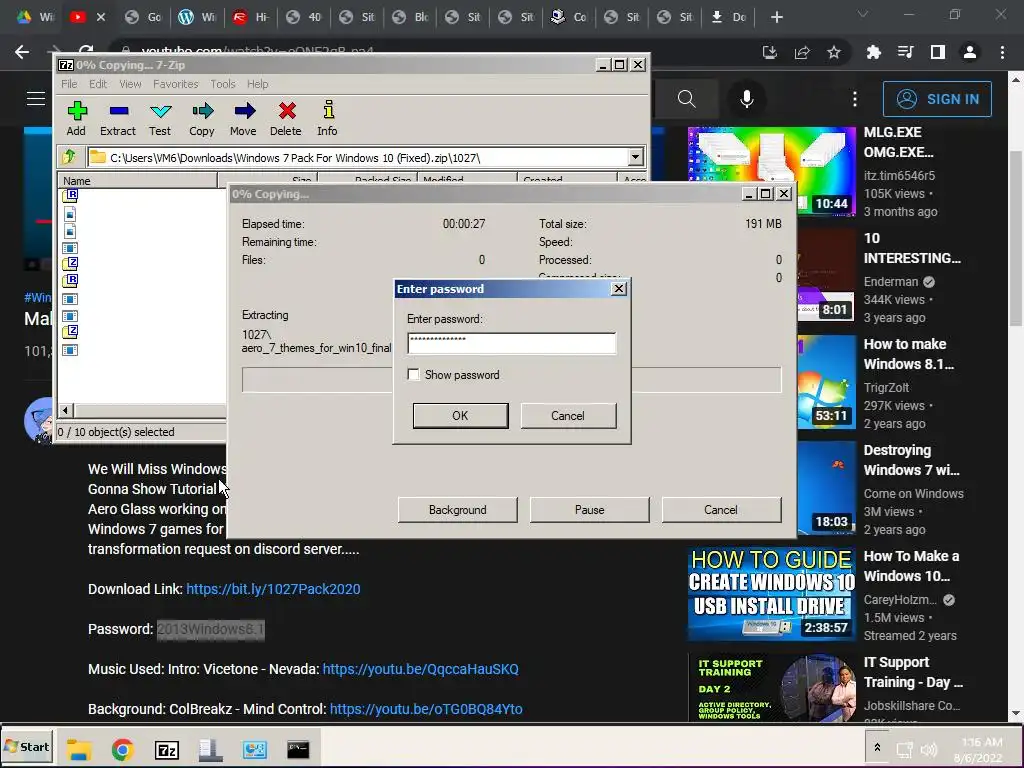
Task: Open the Chrome extensions puzzle icon
Action: (874, 52)
